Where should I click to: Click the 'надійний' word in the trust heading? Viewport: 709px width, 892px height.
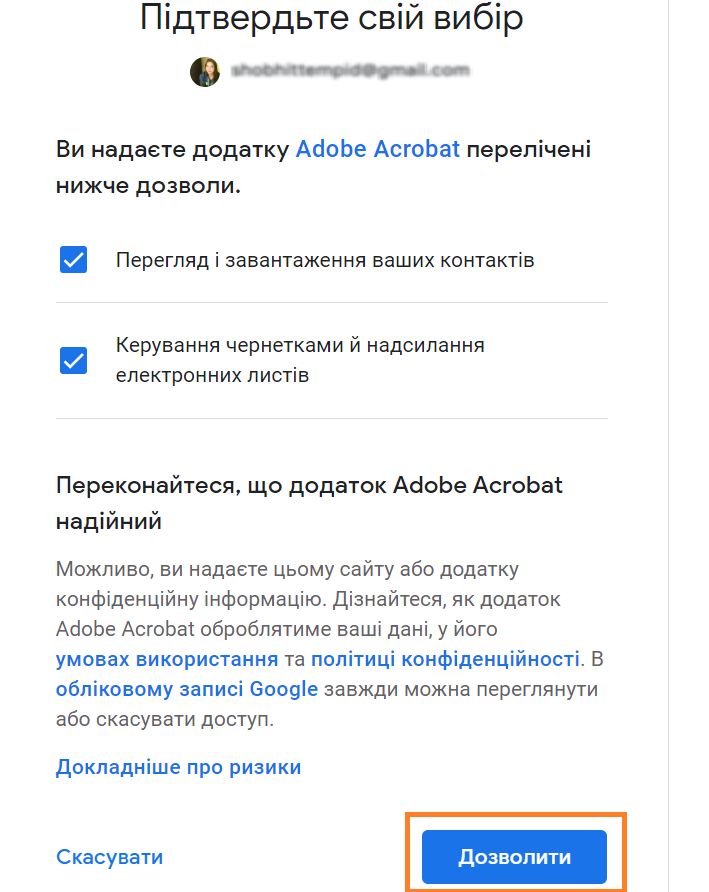click(109, 521)
